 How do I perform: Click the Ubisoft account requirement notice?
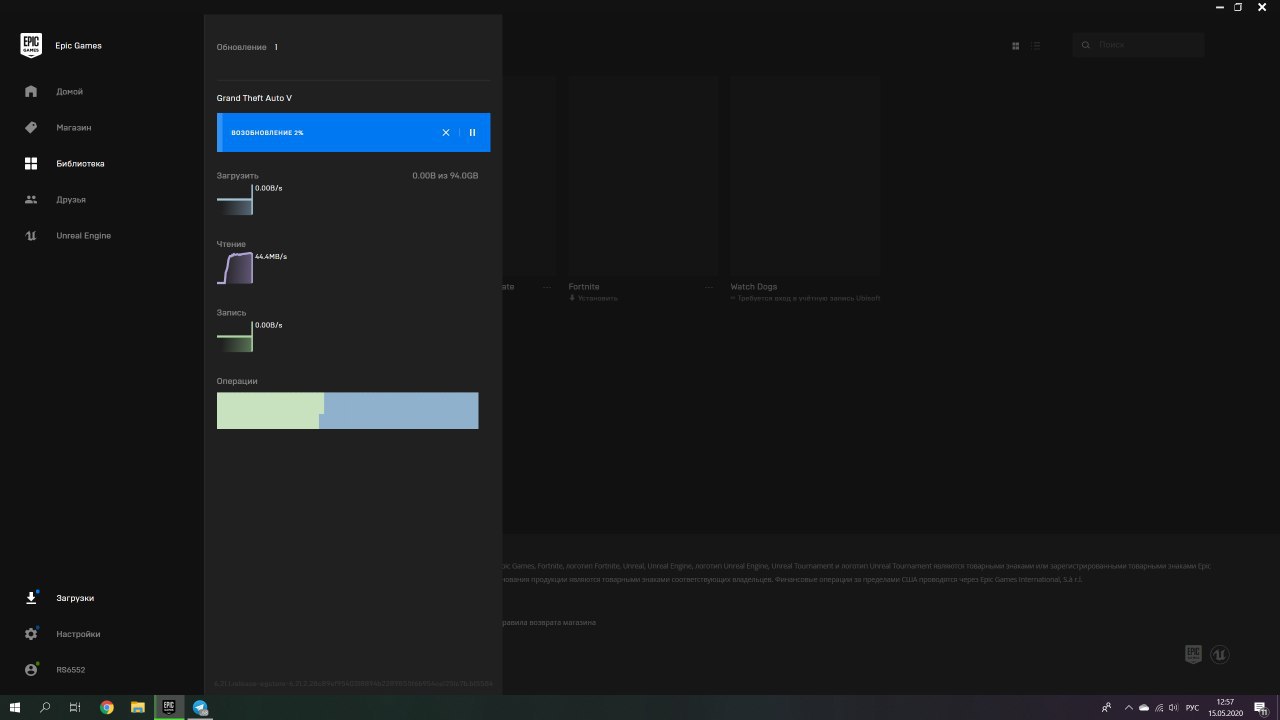tap(806, 298)
